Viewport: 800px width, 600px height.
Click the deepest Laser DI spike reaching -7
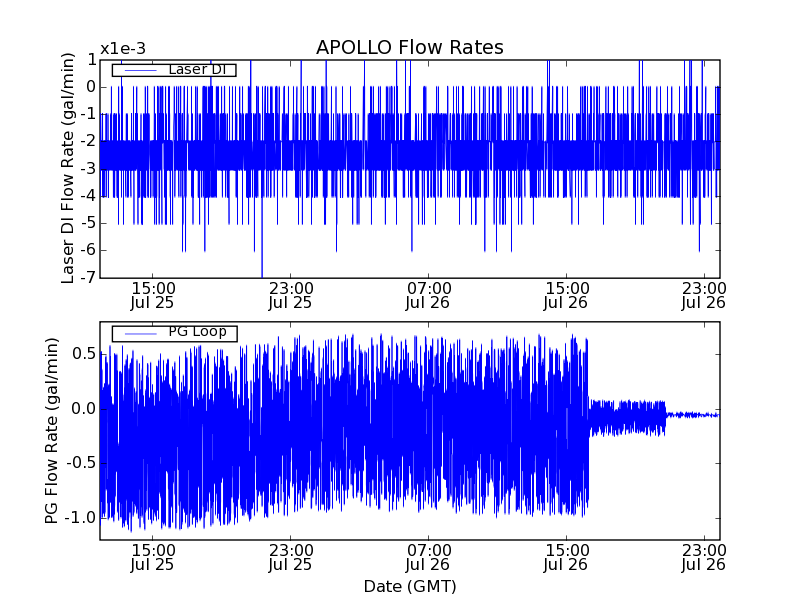pos(262,274)
